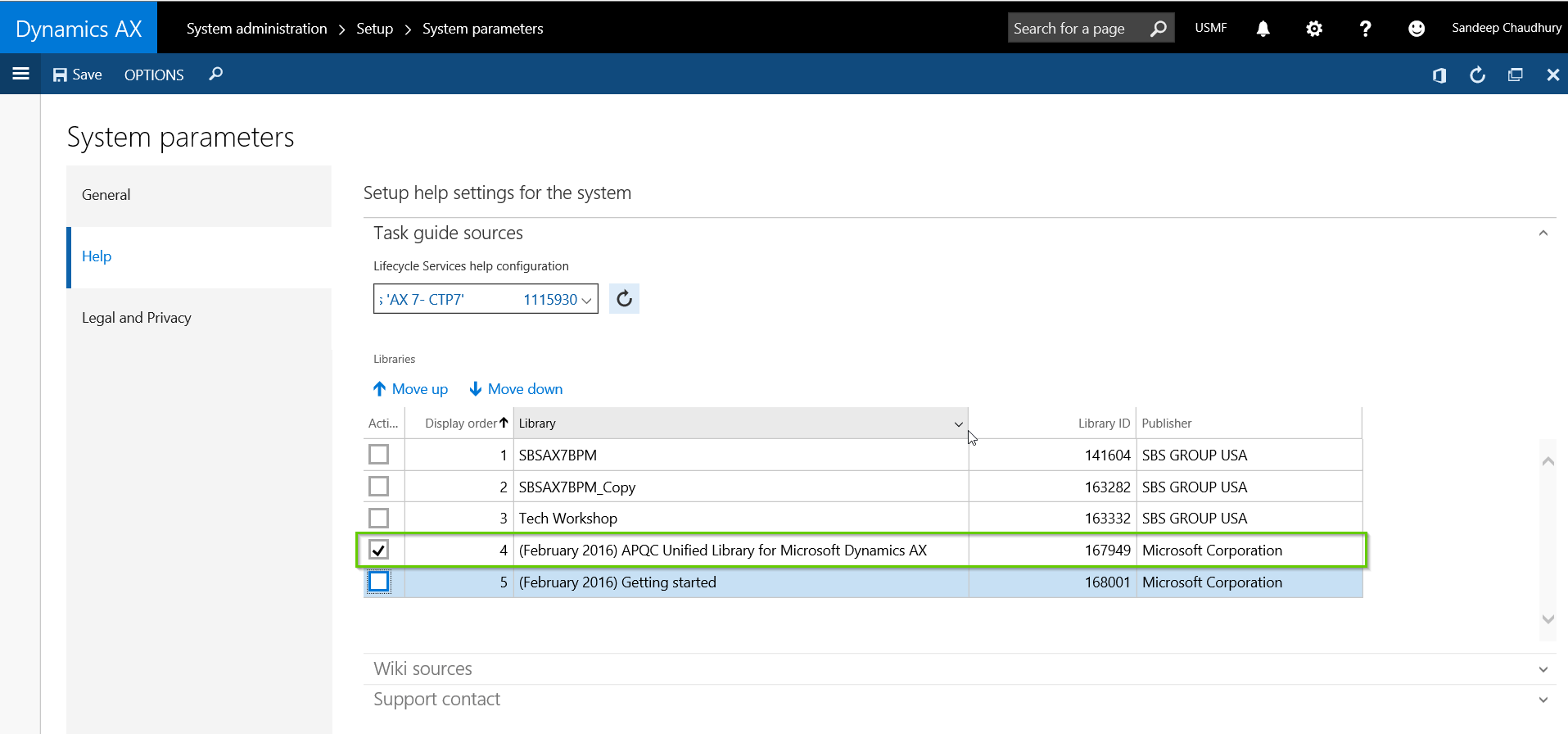
Task: Click the Acti... column header
Action: [x=383, y=424]
